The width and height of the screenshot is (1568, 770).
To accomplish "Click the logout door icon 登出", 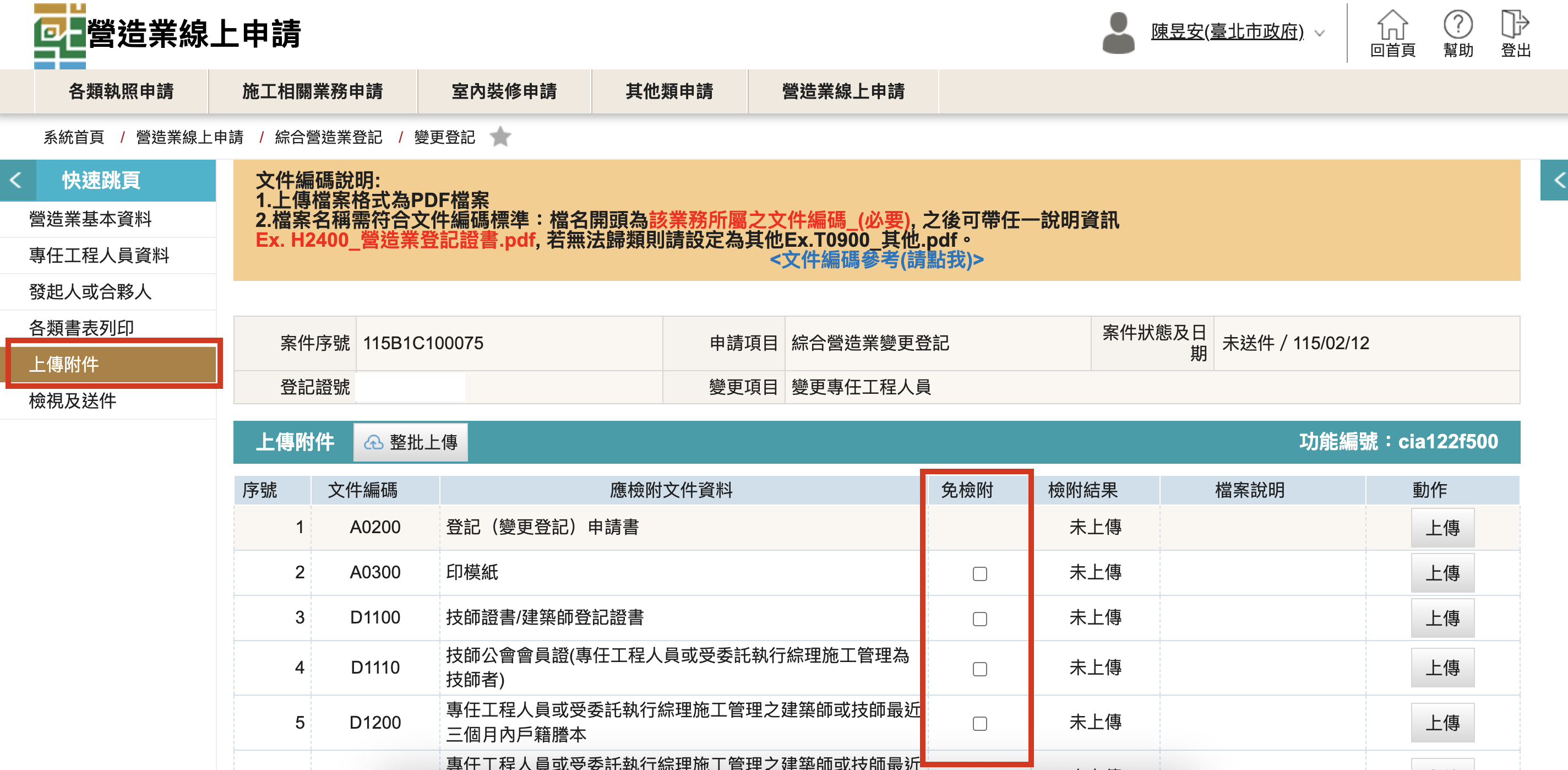I will click(1514, 25).
